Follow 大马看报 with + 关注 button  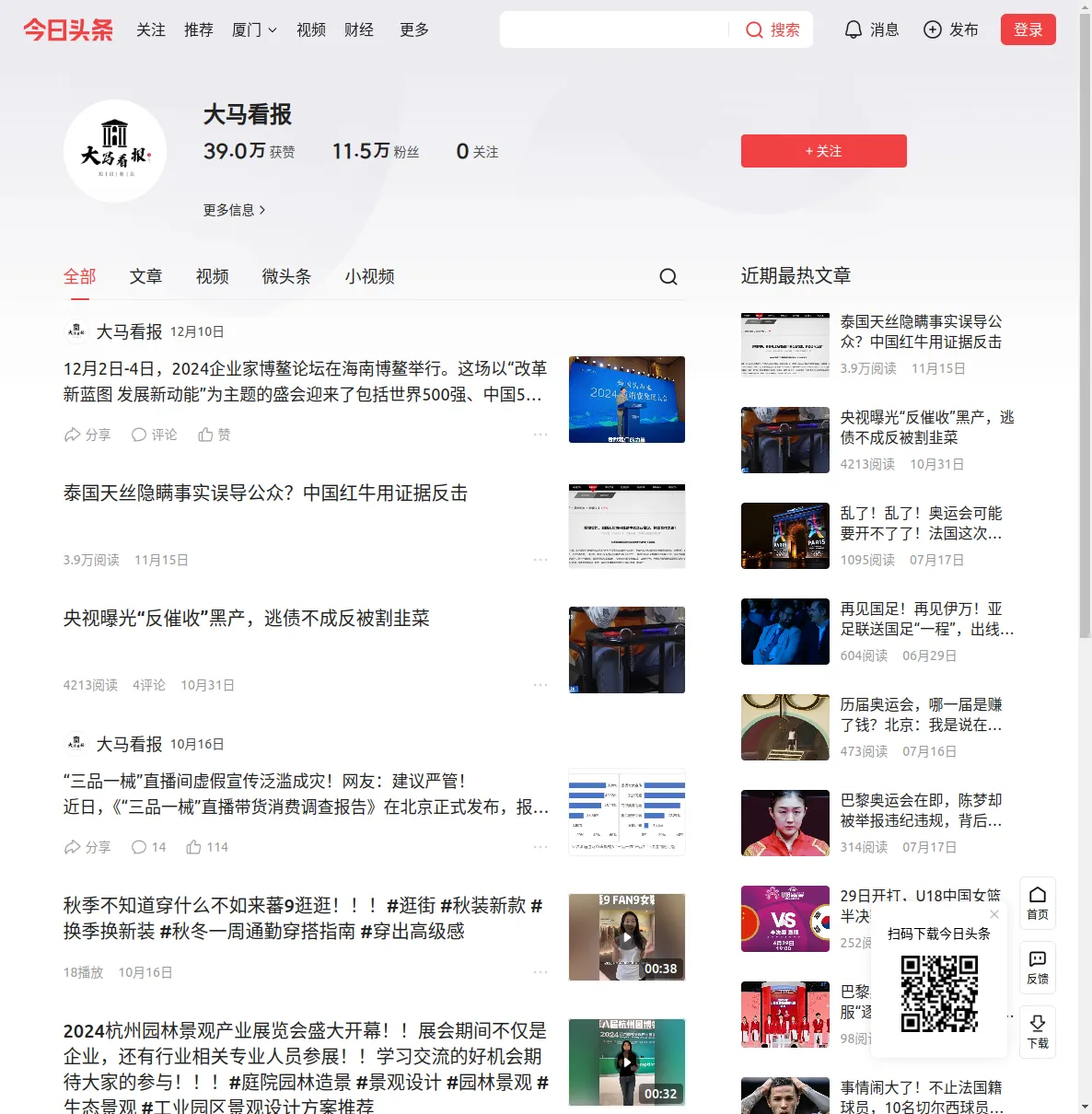[x=824, y=151]
